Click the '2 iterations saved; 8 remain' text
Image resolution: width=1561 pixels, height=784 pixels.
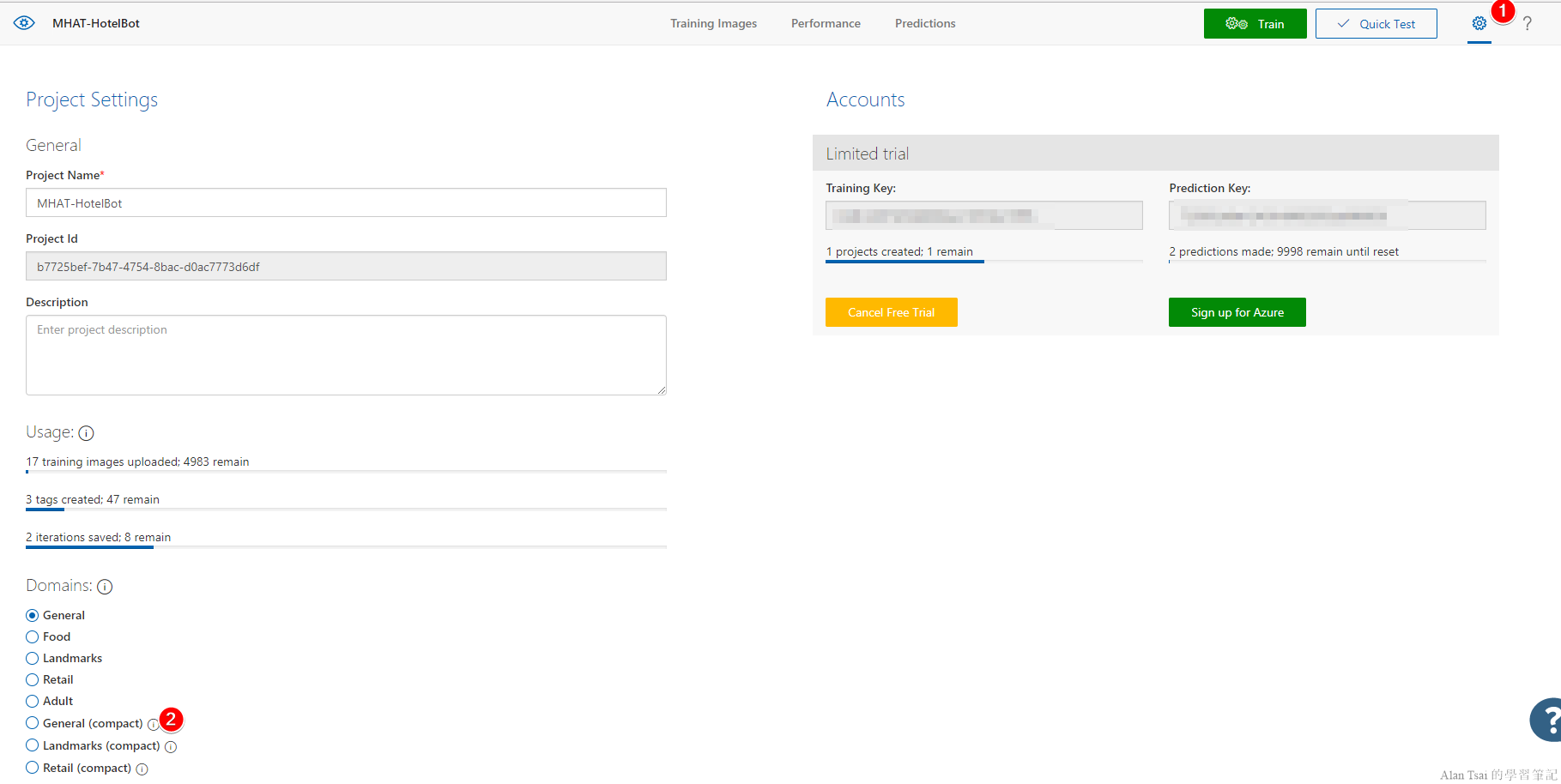tap(98, 537)
